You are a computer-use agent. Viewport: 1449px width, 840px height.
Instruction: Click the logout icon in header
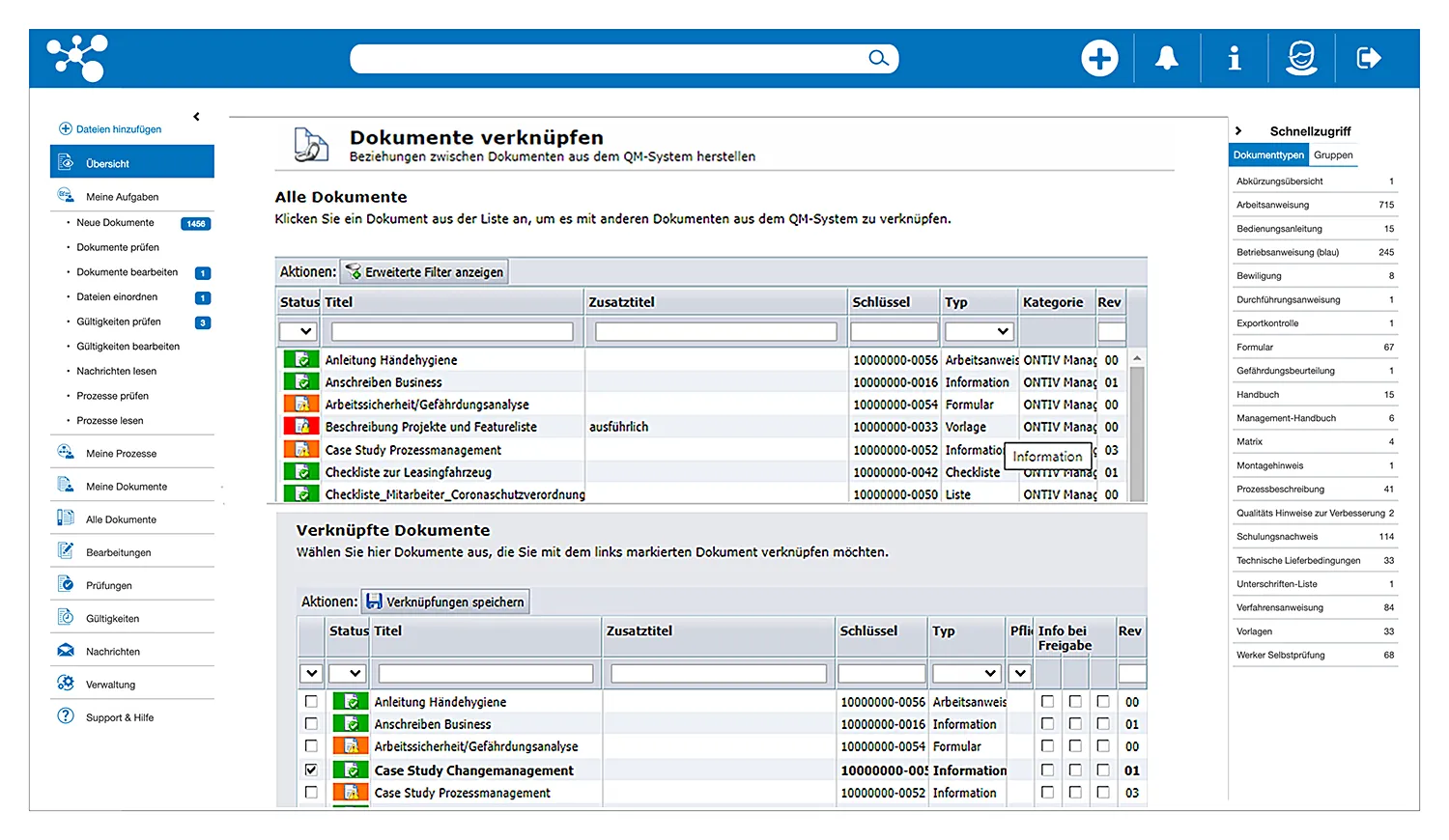coord(1368,59)
